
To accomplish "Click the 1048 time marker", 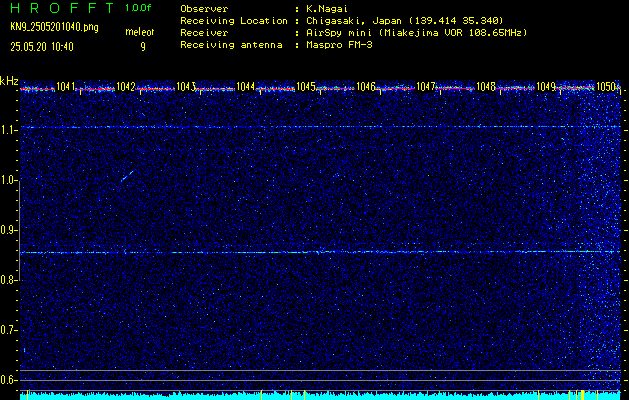I will coord(486,86).
